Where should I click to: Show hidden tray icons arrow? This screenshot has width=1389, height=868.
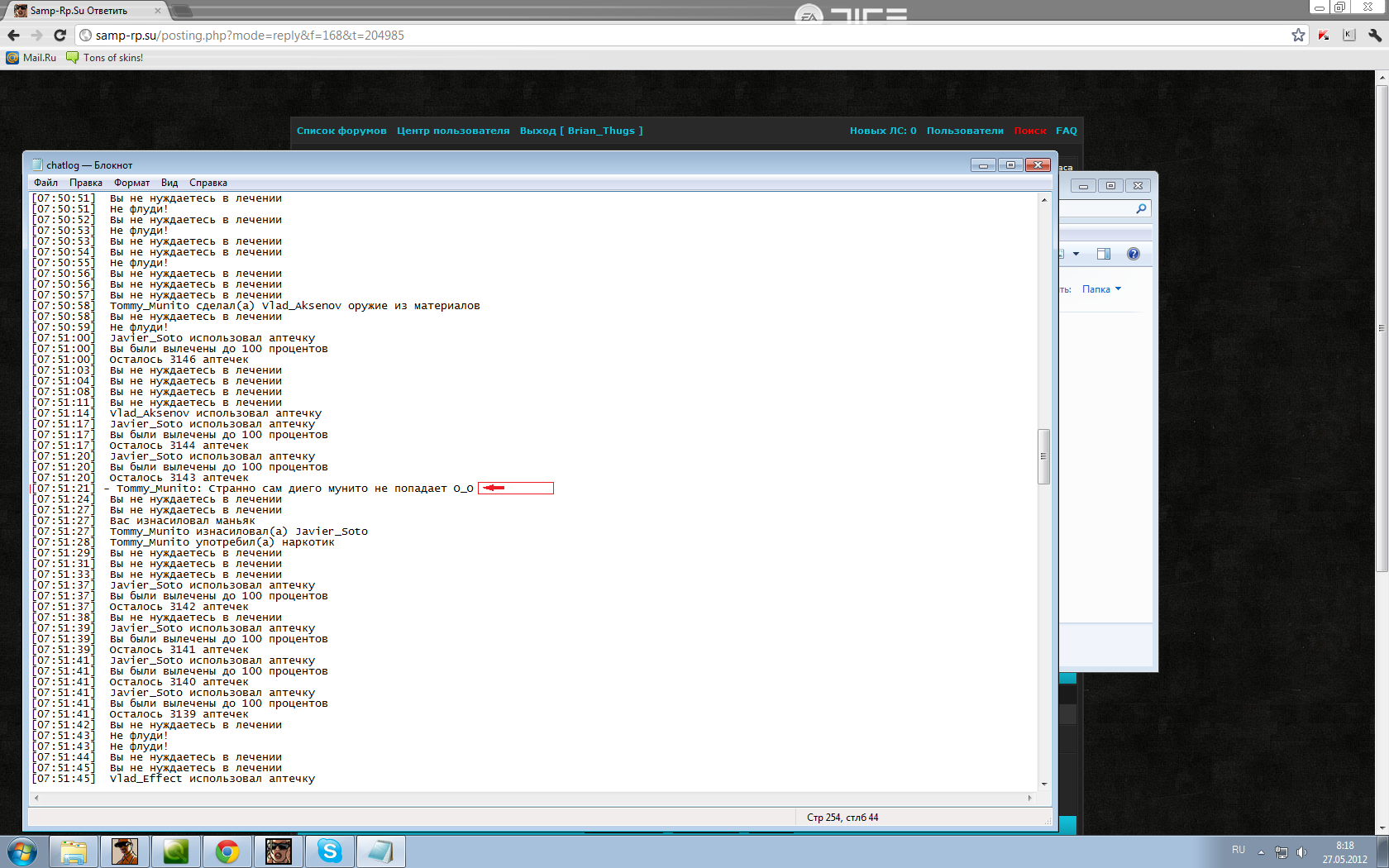(1261, 852)
